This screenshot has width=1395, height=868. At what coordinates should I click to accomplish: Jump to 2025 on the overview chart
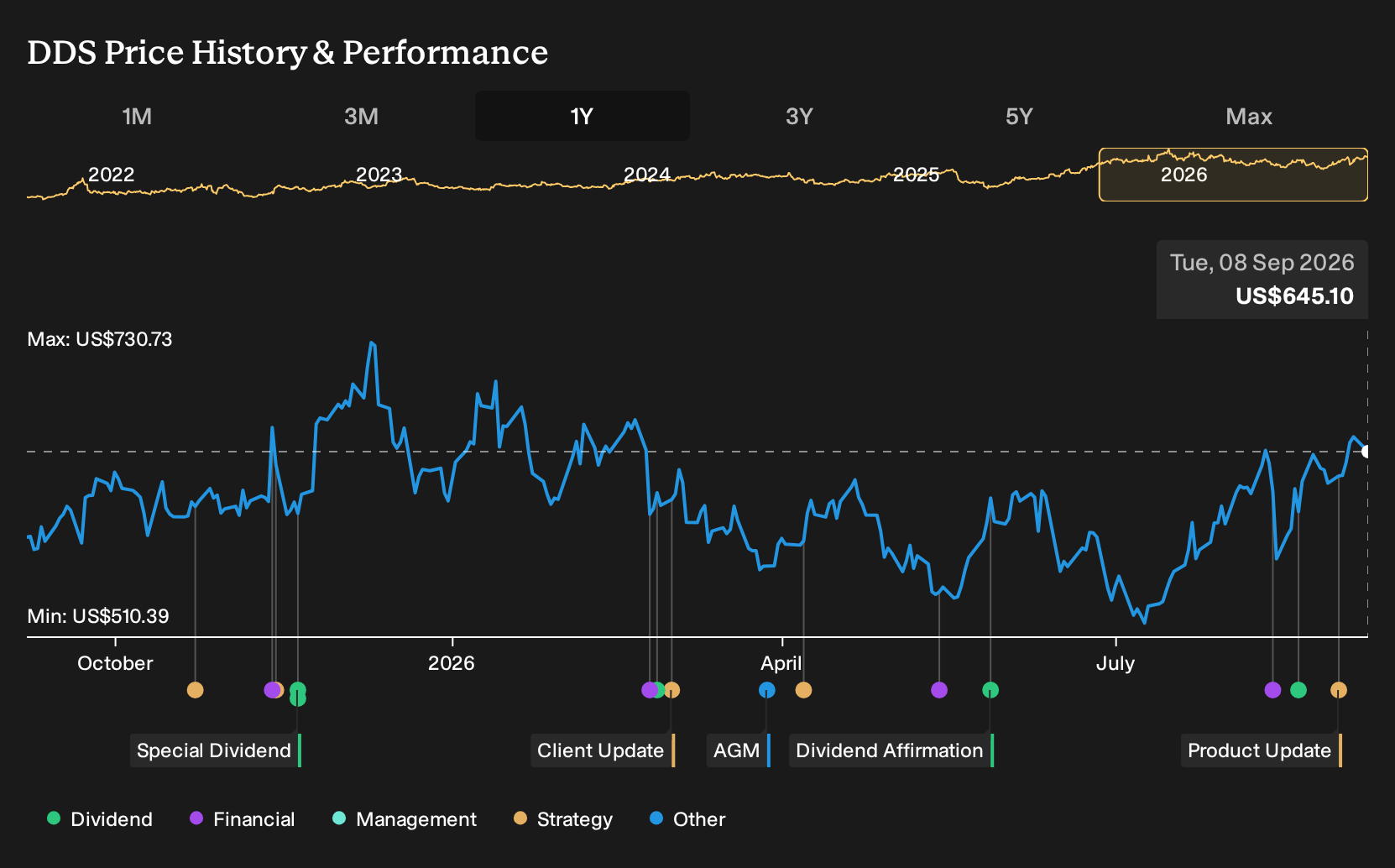[x=916, y=175]
